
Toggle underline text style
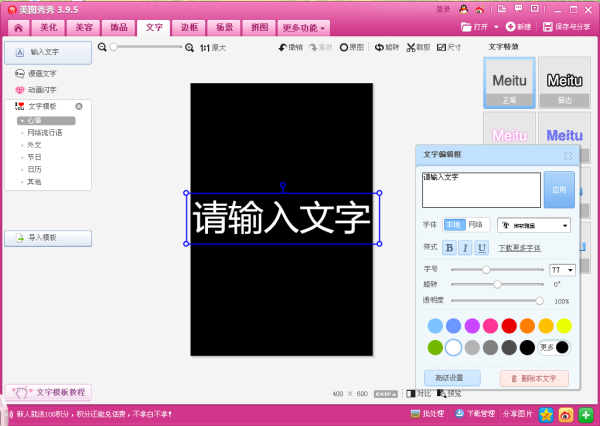click(x=481, y=247)
